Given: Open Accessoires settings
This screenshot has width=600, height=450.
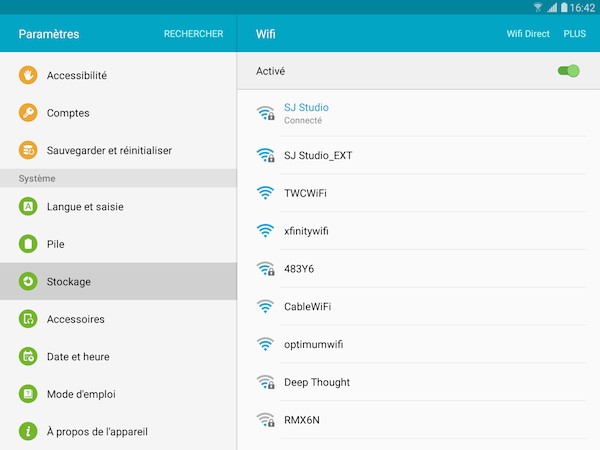Looking at the screenshot, I should [118, 319].
